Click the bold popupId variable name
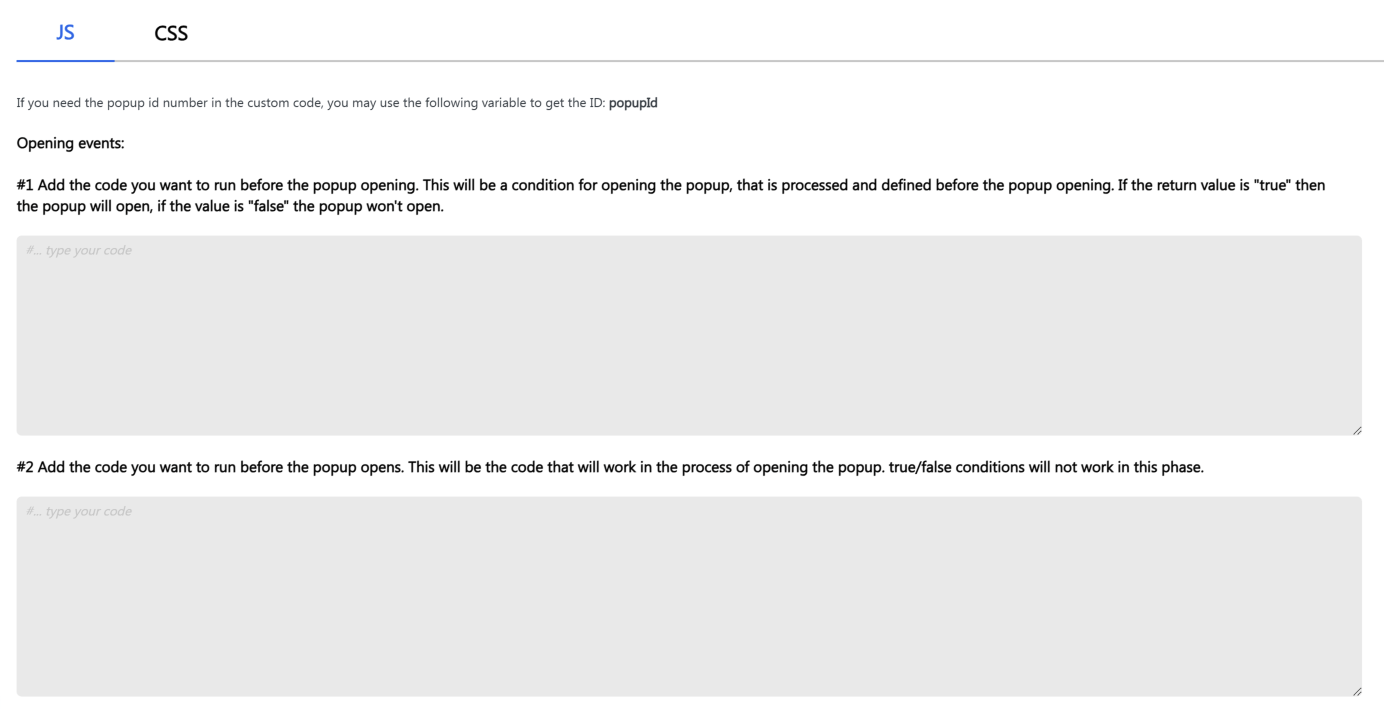The height and width of the screenshot is (709, 1384). point(633,103)
